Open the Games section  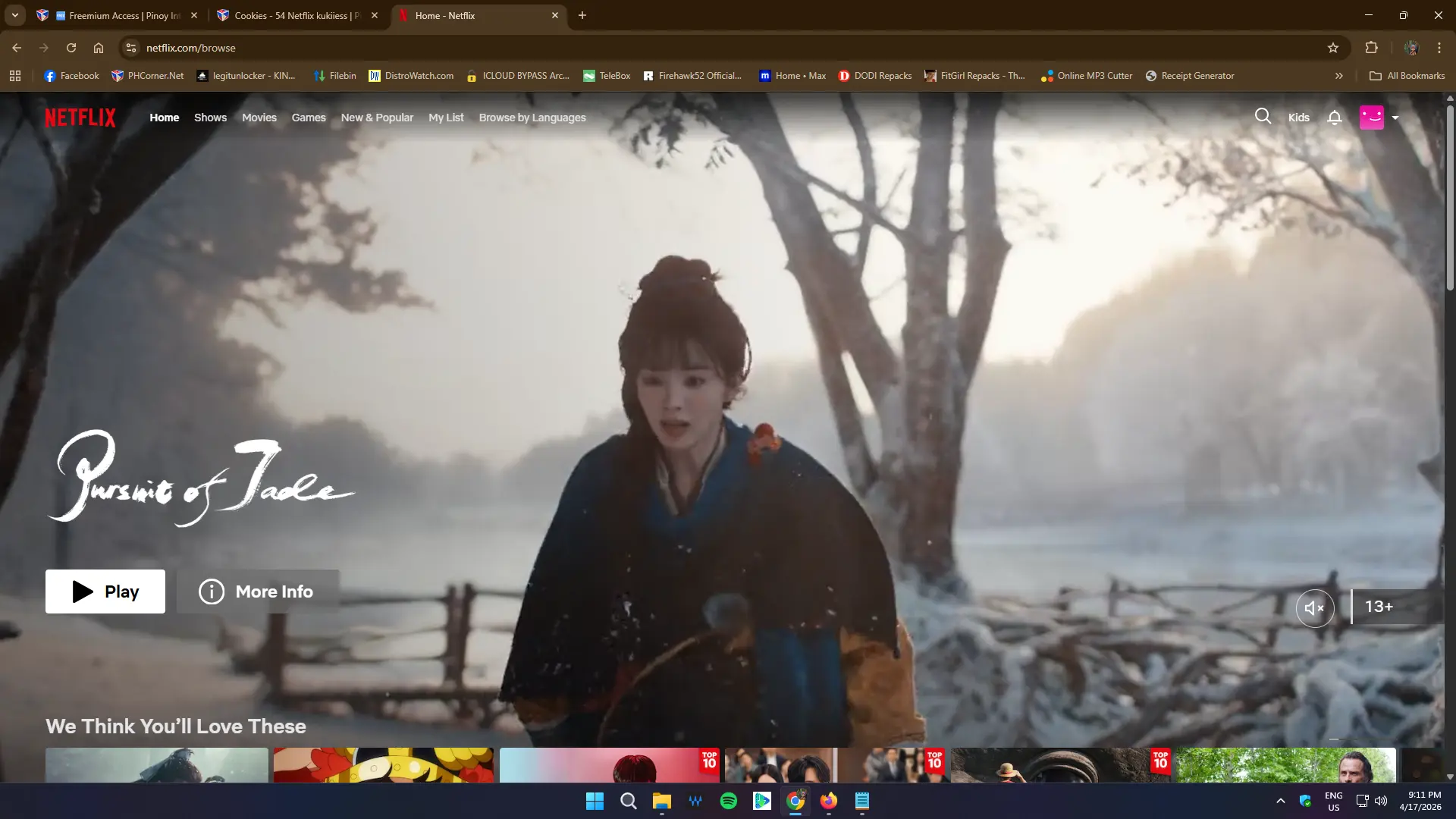[x=309, y=118]
